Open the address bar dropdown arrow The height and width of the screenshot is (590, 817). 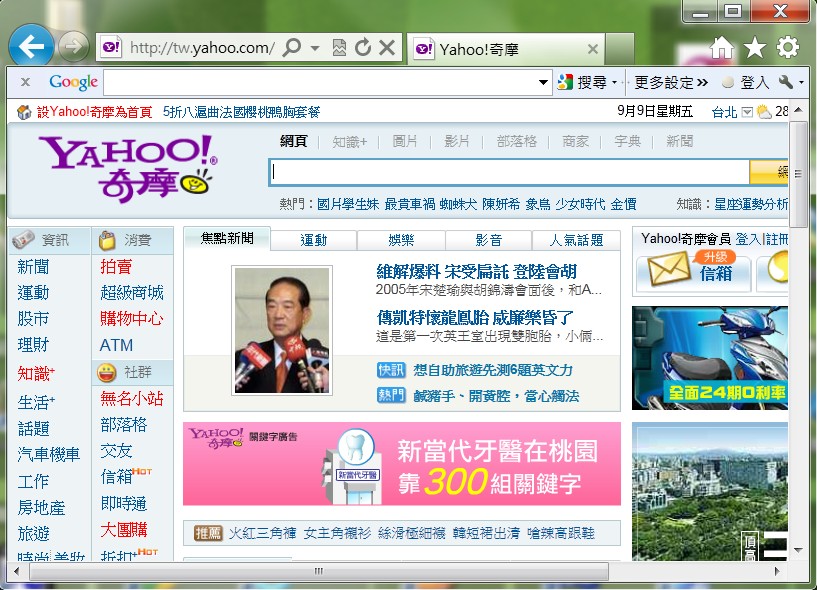coord(315,48)
